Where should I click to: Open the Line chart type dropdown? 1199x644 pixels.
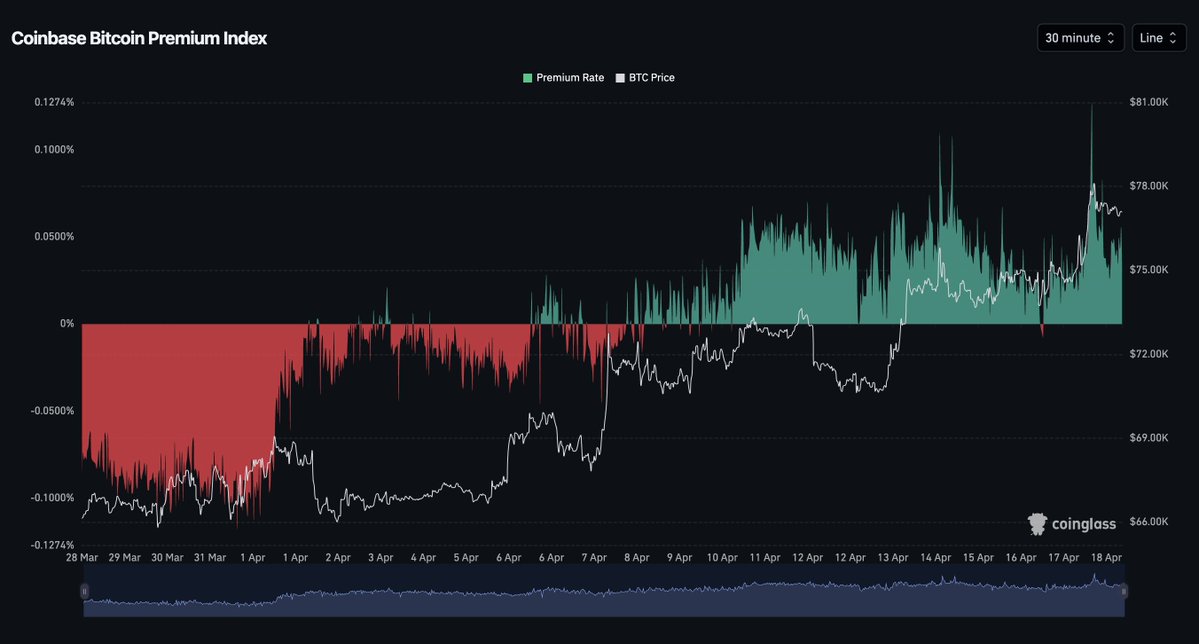pos(1158,38)
